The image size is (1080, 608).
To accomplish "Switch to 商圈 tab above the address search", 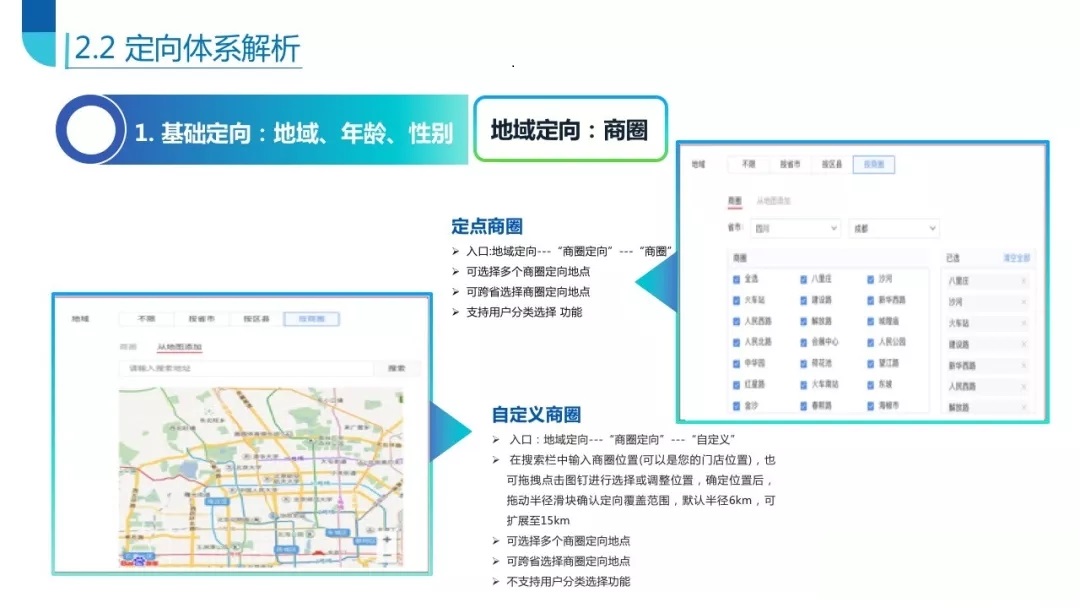I will tap(128, 347).
